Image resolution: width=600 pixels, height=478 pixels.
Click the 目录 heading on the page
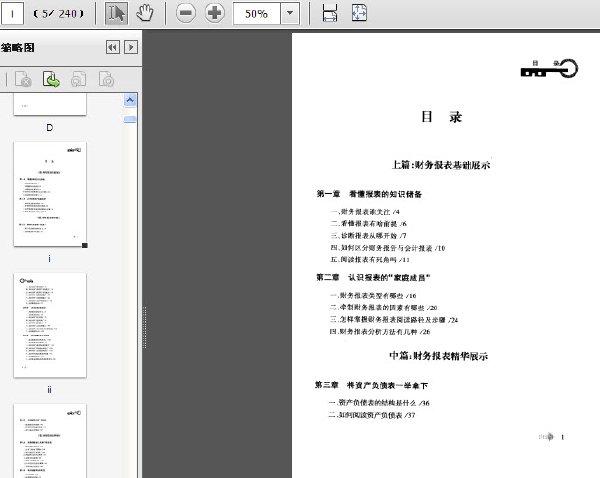tap(441, 117)
